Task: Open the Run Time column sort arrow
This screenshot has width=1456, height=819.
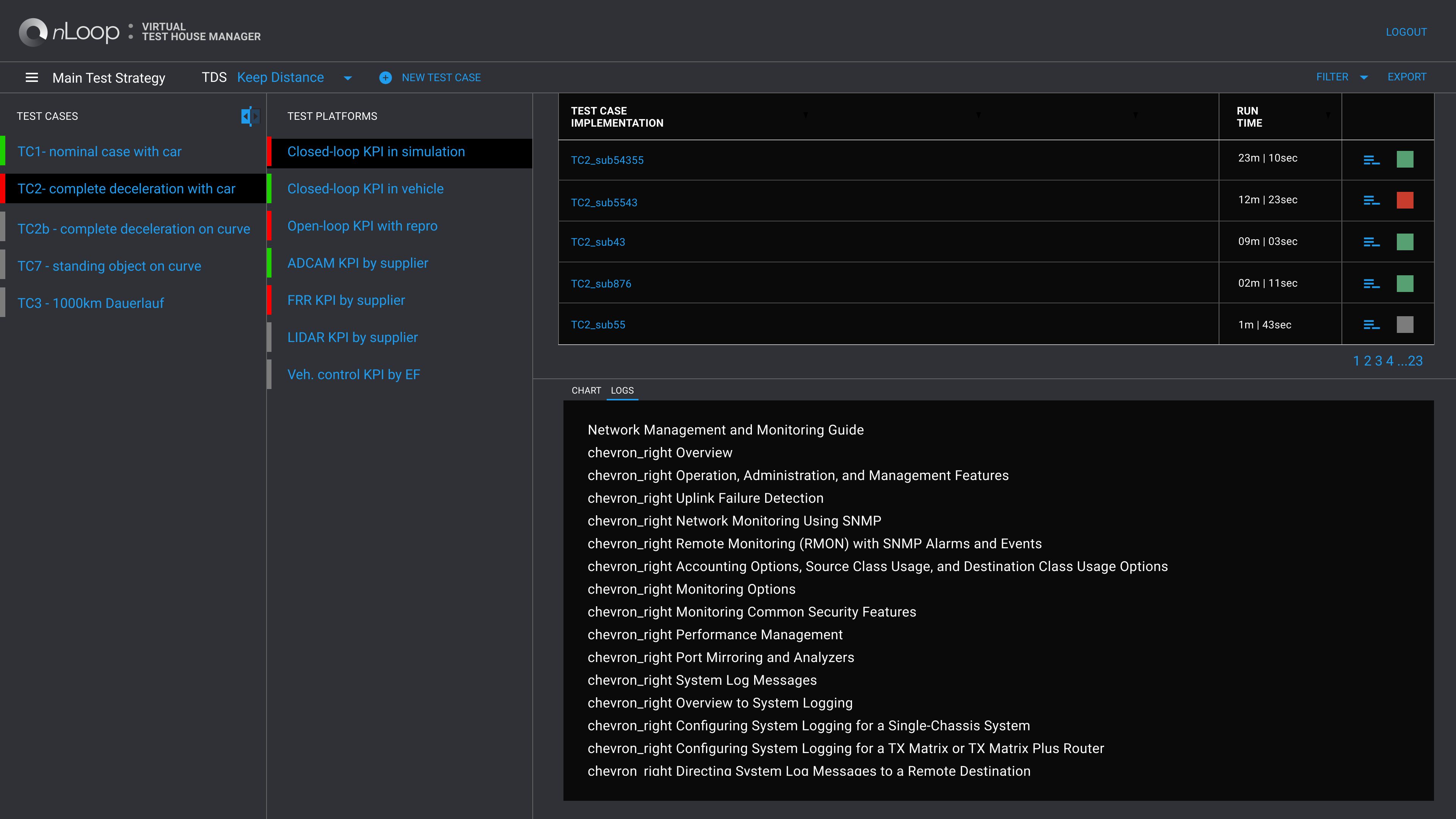Action: (1328, 115)
